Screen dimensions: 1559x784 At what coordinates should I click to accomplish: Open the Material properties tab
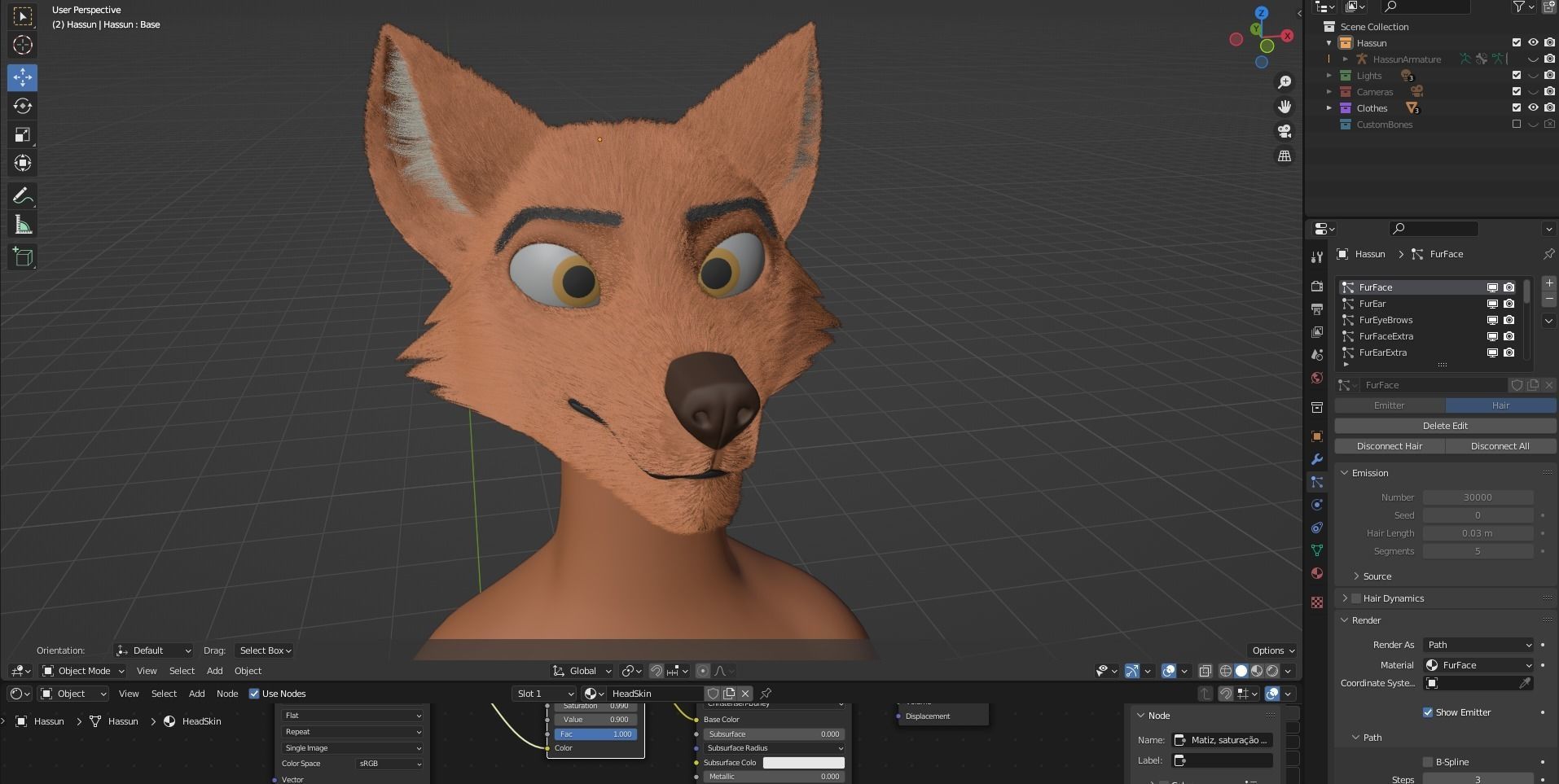tap(1317, 573)
